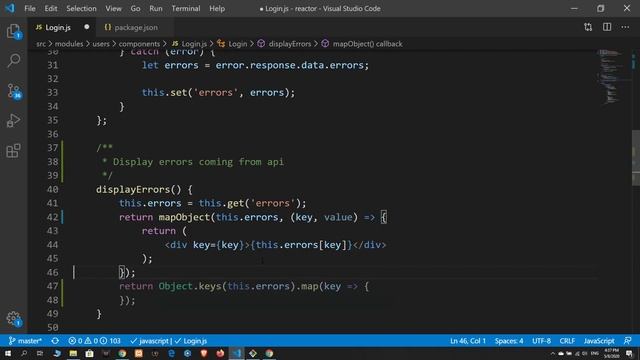Click the VS Code taskbar icon
Image resolution: width=640 pixels, height=360 pixels.
click(237, 353)
